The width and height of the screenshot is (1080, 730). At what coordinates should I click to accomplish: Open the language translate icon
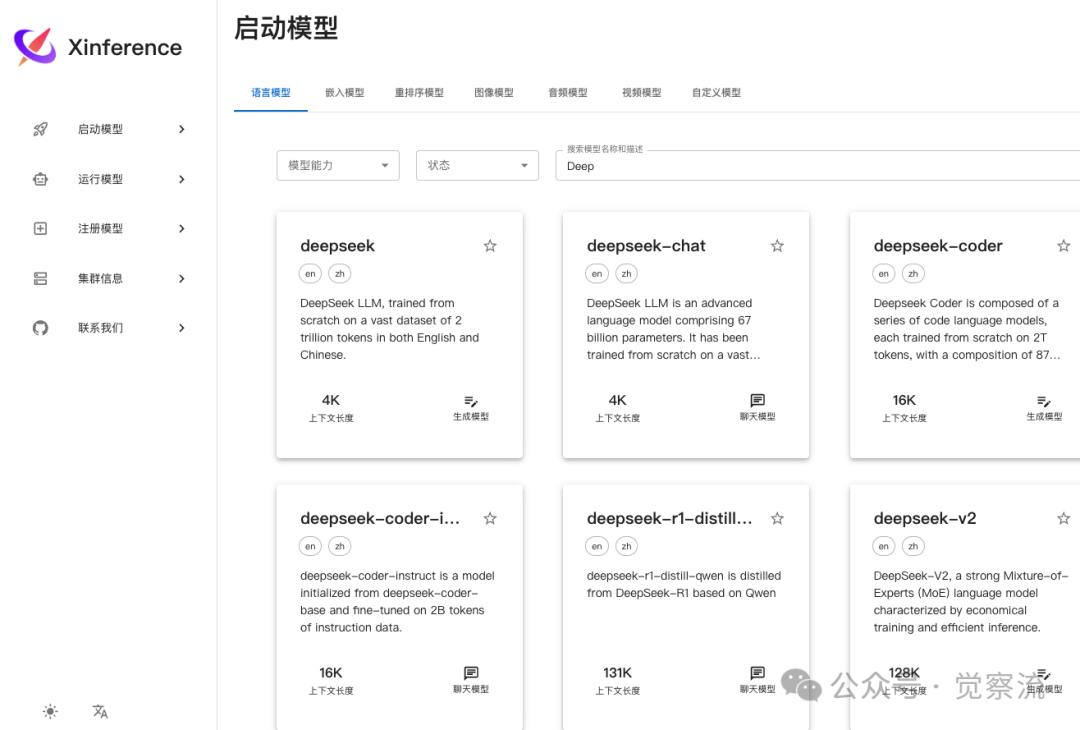point(101,711)
